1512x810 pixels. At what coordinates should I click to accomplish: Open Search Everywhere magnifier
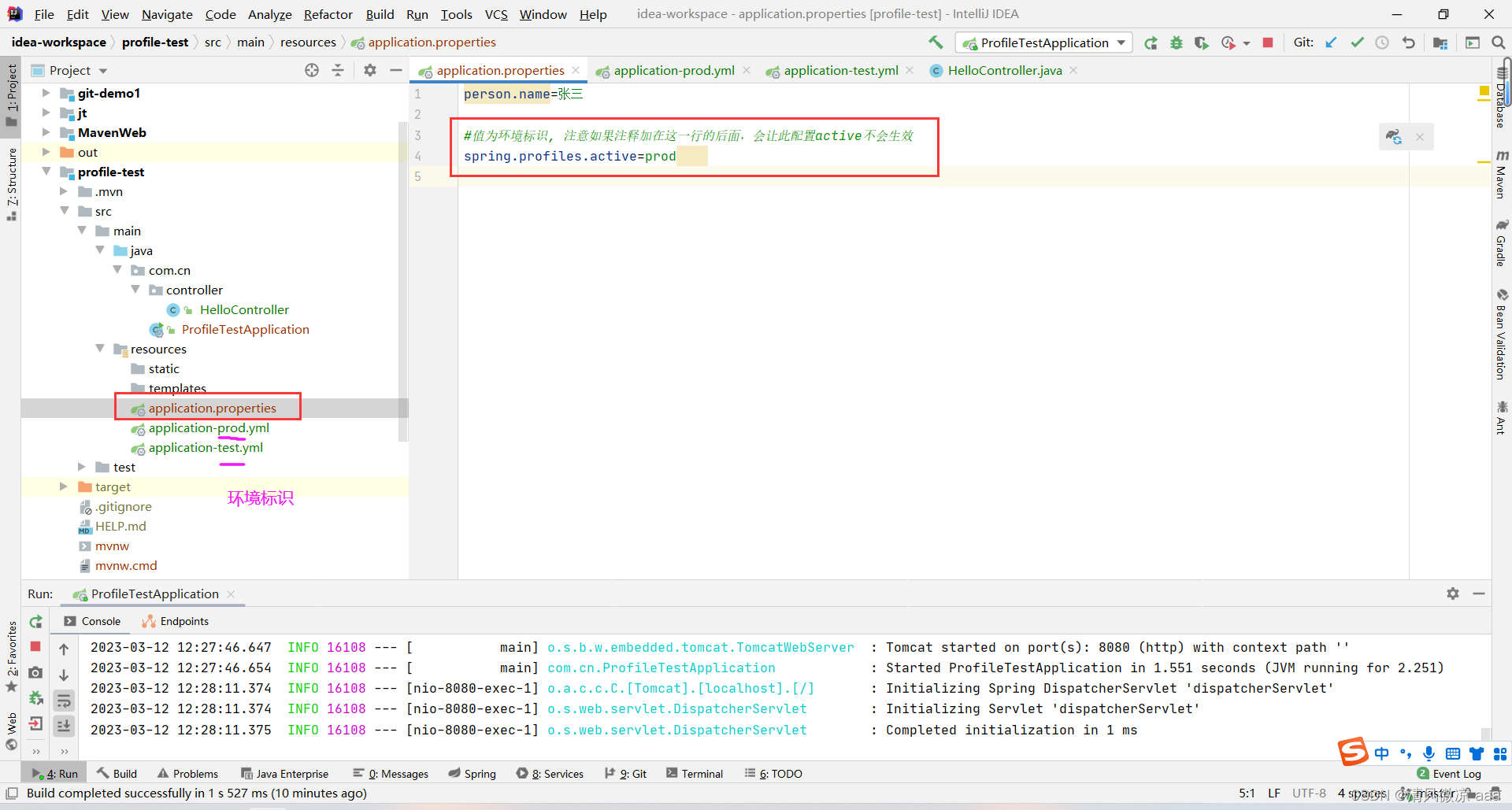[x=1499, y=43]
